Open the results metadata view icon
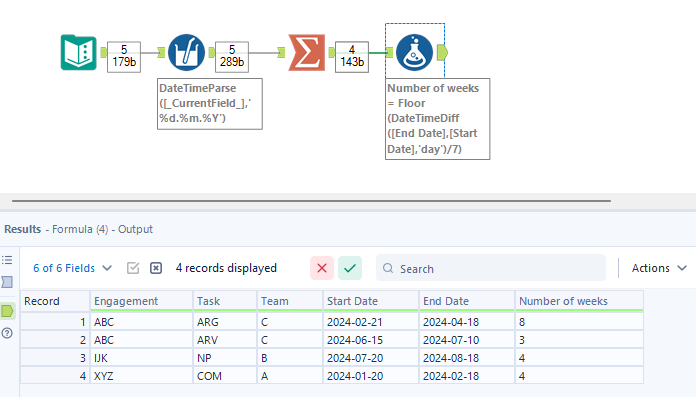The image size is (696, 397). 7,282
